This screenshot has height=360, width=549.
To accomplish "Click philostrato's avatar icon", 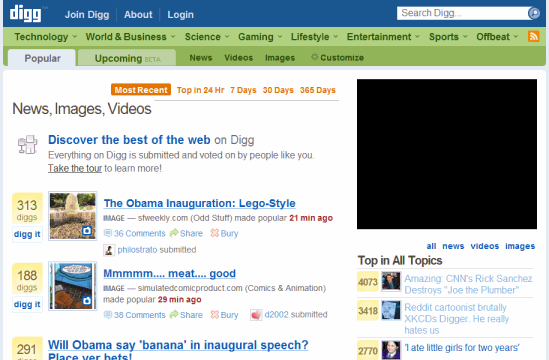I will click(x=109, y=250).
